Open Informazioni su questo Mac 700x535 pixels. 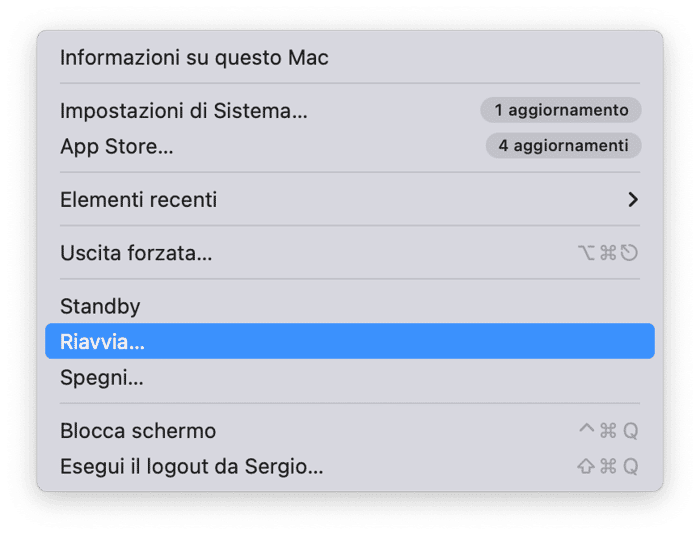click(194, 58)
